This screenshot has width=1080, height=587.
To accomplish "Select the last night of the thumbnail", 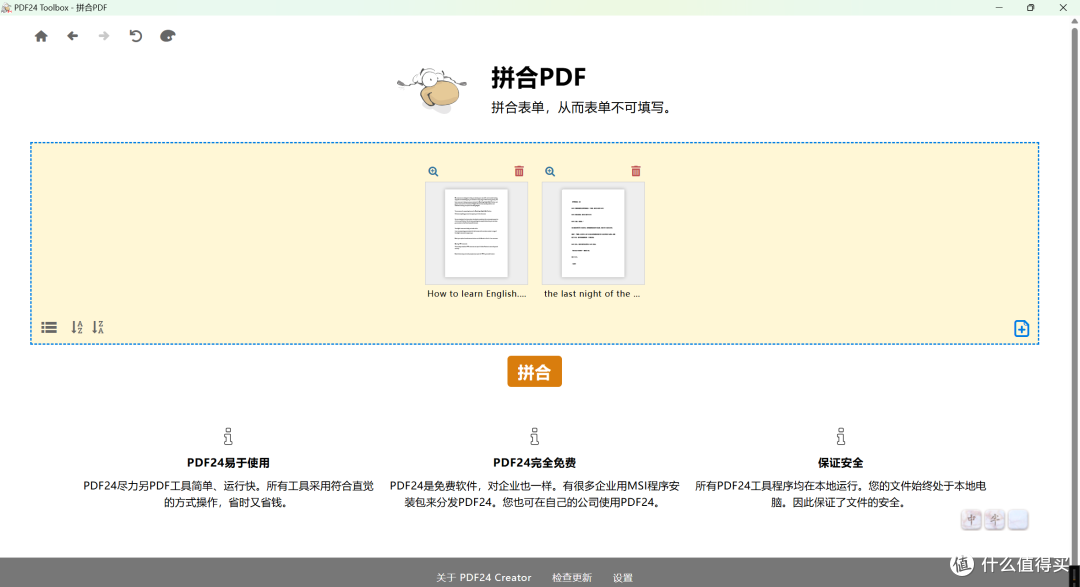I will coord(593,234).
